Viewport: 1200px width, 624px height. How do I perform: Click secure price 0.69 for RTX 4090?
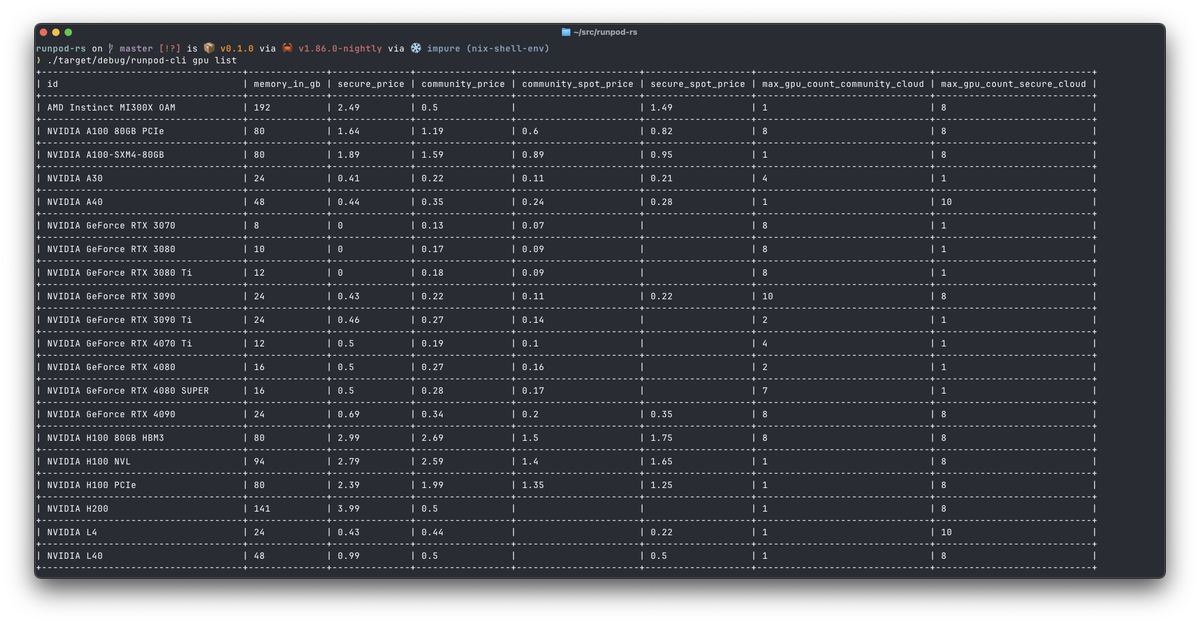pyautogui.click(x=349, y=414)
